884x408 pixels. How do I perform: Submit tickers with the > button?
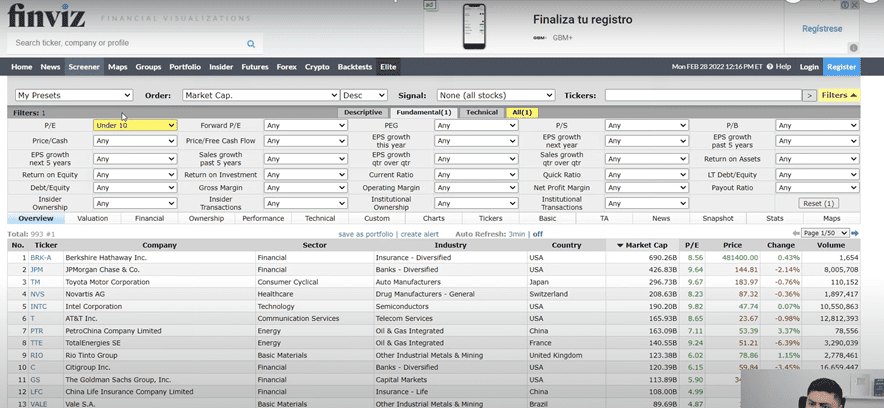pyautogui.click(x=809, y=96)
